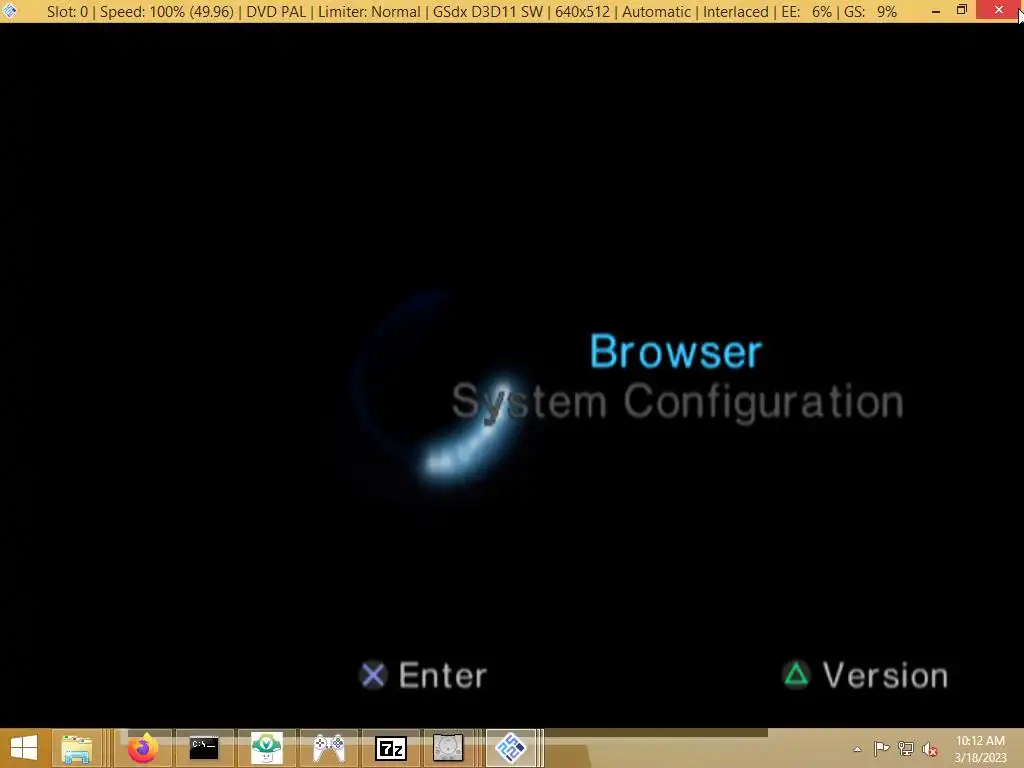Select the Browser menu option
The width and height of the screenshot is (1024, 768).
676,351
